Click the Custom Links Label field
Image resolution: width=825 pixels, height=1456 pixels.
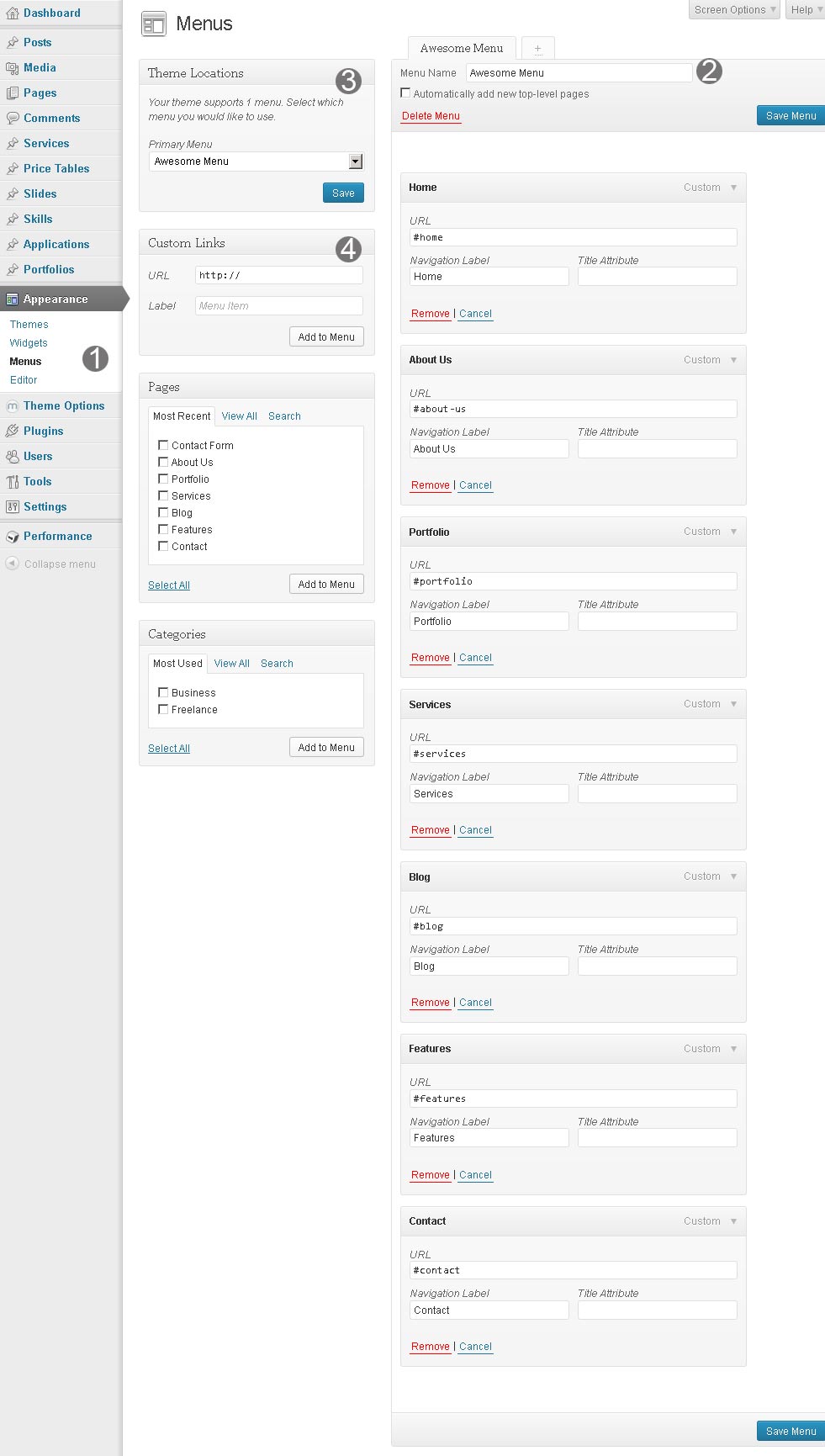coord(279,305)
